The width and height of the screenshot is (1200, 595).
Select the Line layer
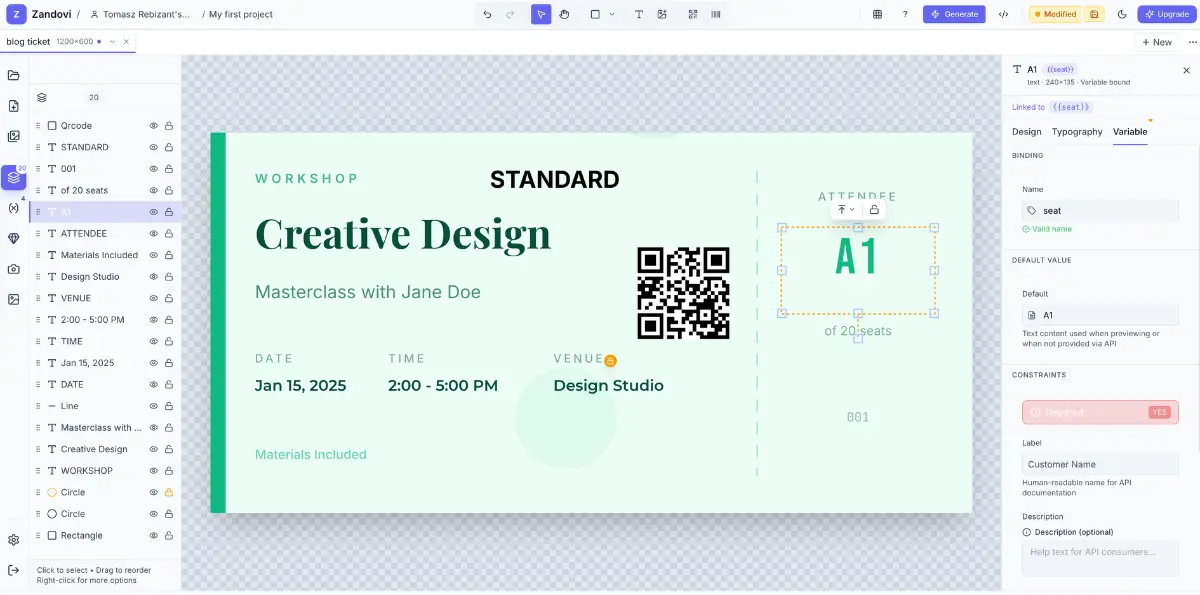pos(105,406)
